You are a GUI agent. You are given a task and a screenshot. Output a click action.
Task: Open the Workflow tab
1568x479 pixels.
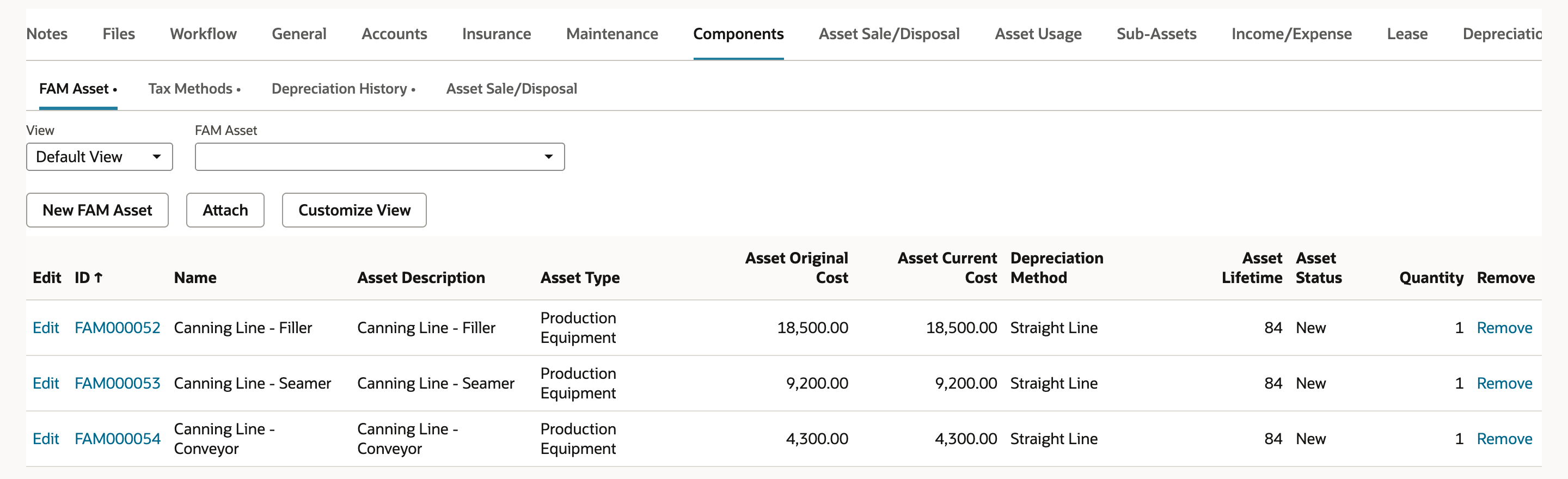[203, 34]
